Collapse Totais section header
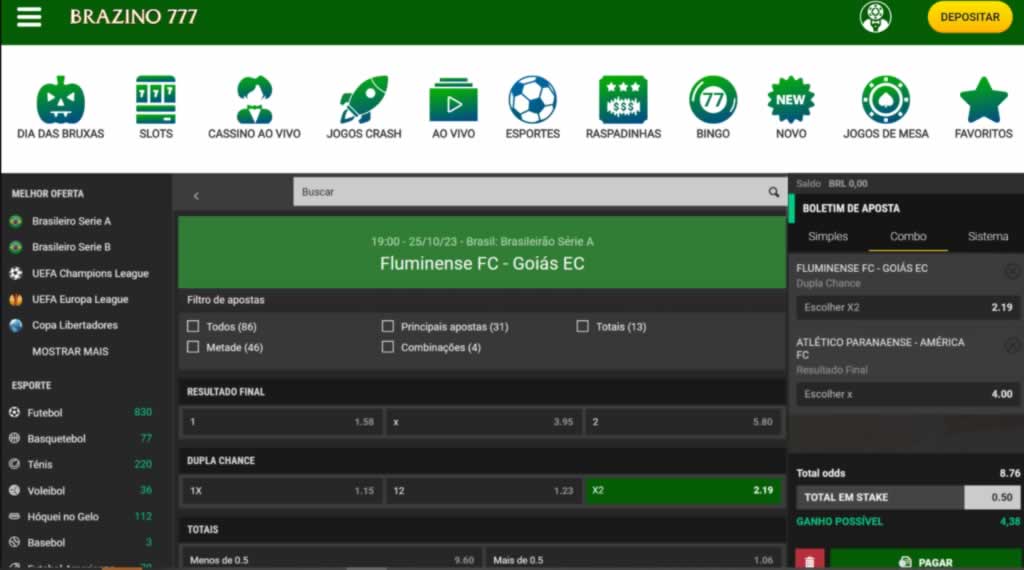 click(482, 530)
